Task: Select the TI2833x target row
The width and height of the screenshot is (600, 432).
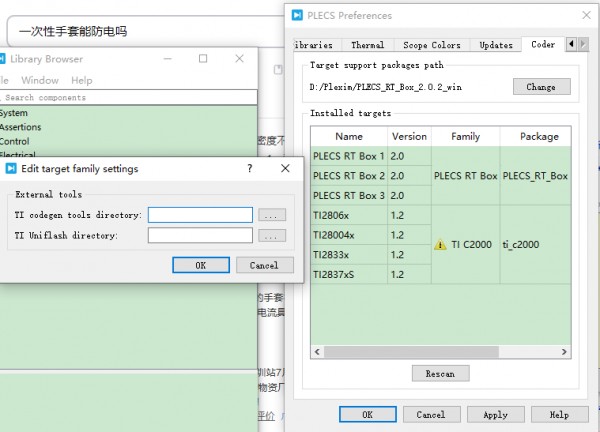Action: point(349,255)
